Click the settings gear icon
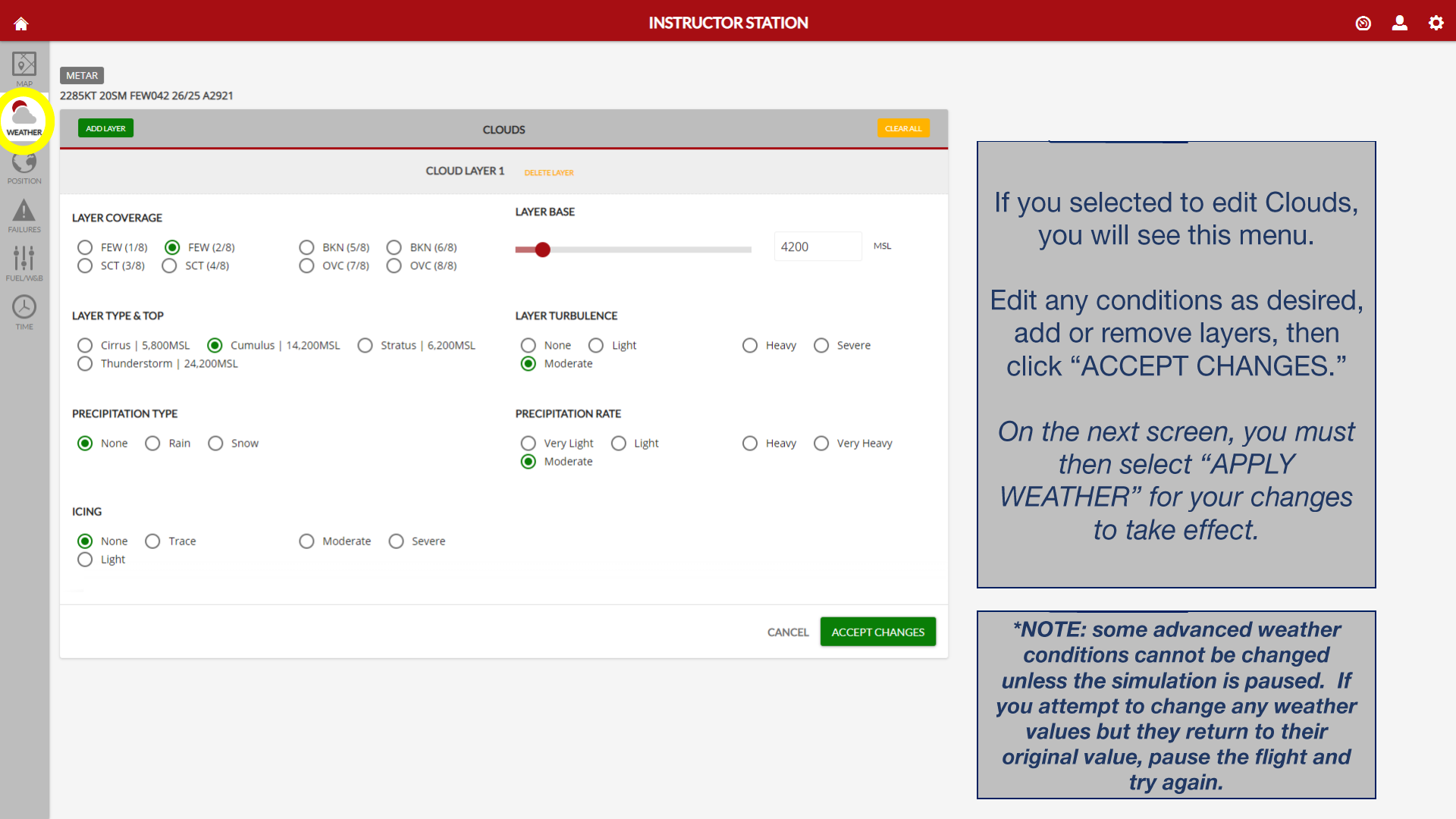This screenshot has width=1456, height=819. (x=1436, y=23)
